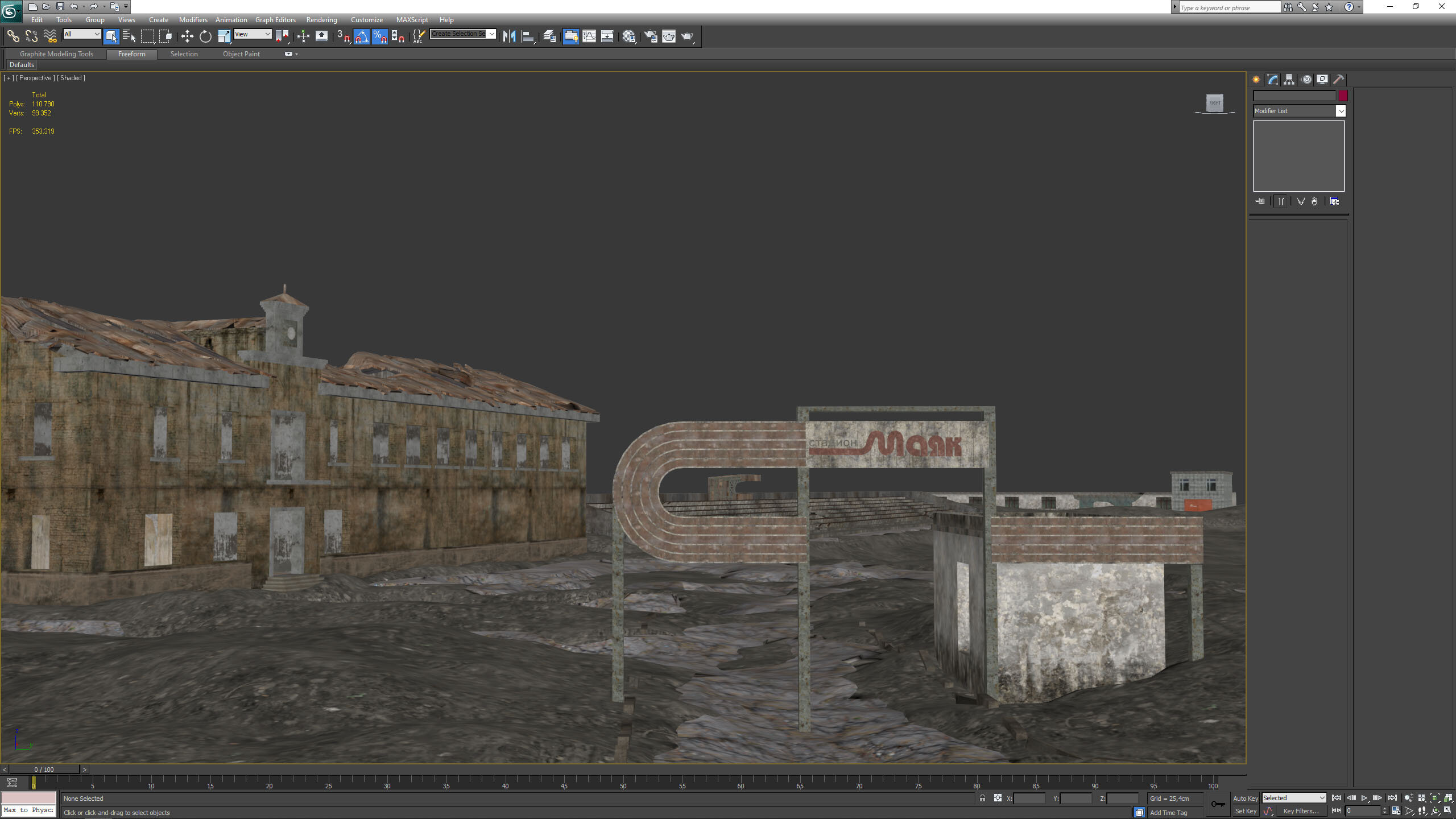Activate the Select and Rotate tool
Image resolution: width=1456 pixels, height=819 pixels.
tap(205, 36)
